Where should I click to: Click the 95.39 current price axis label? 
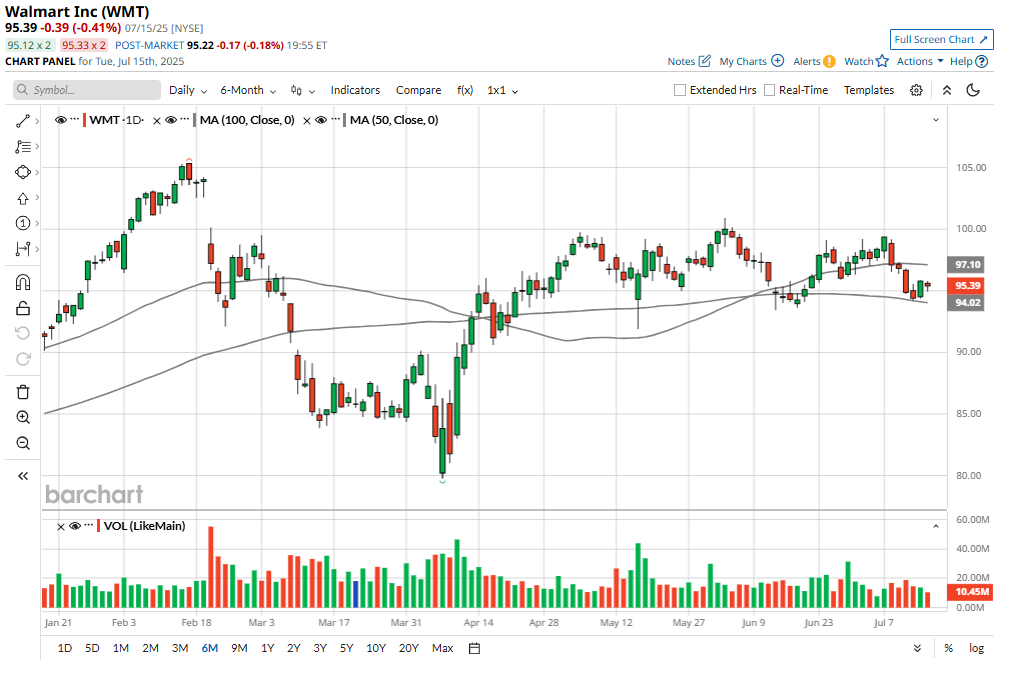point(966,286)
